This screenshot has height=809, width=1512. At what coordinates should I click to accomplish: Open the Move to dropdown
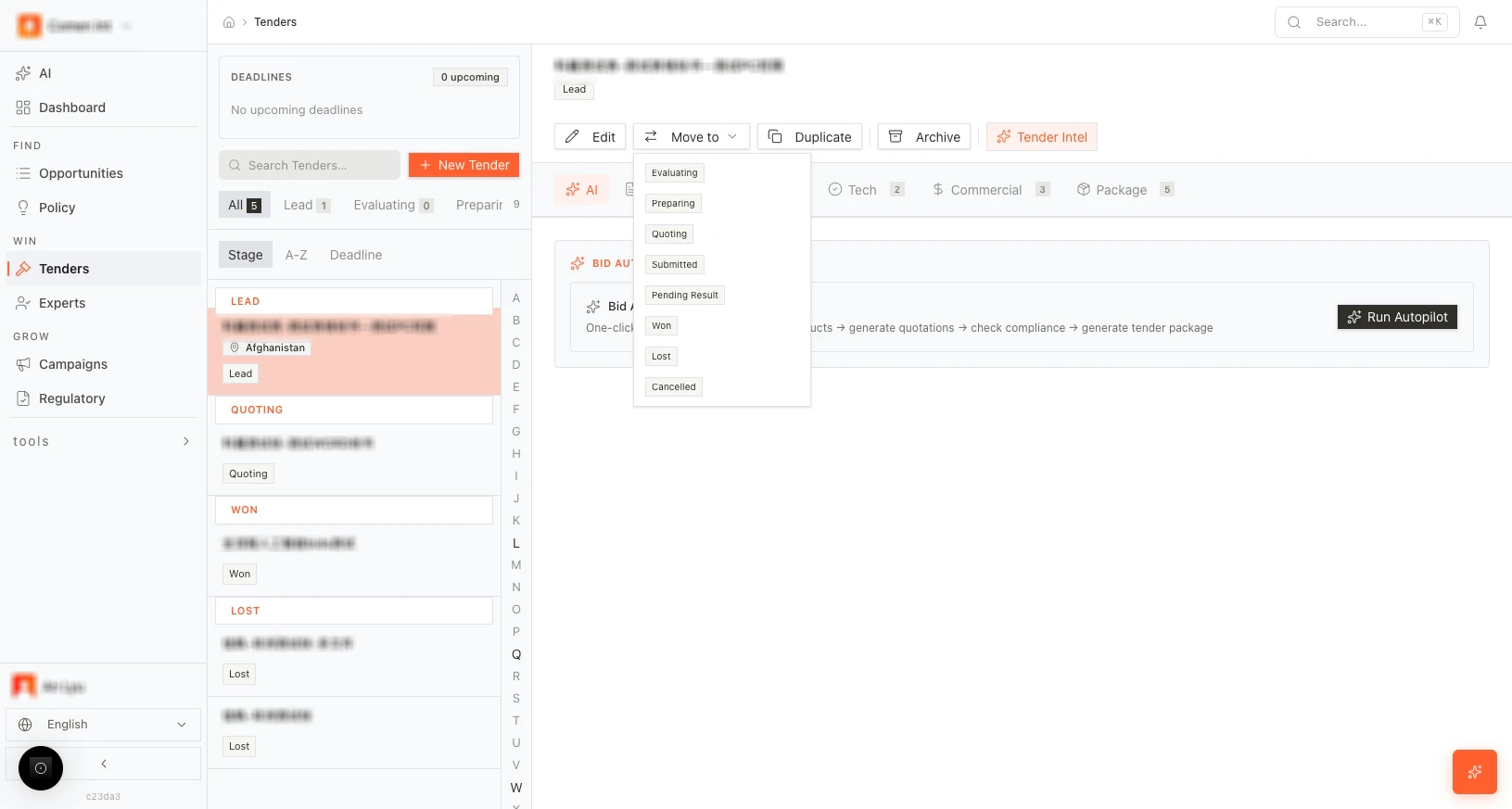pyautogui.click(x=692, y=137)
